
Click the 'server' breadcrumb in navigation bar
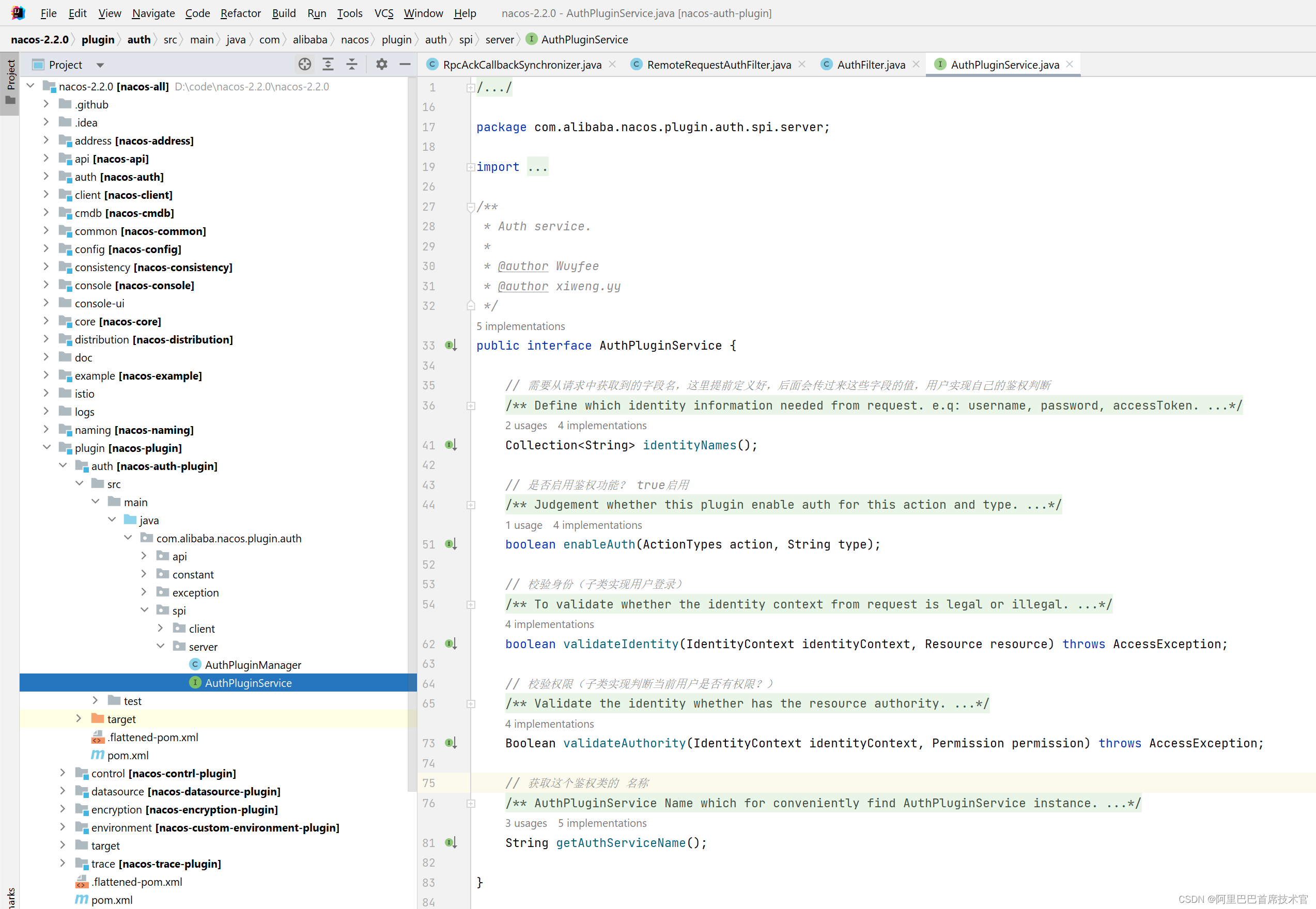pyautogui.click(x=500, y=39)
